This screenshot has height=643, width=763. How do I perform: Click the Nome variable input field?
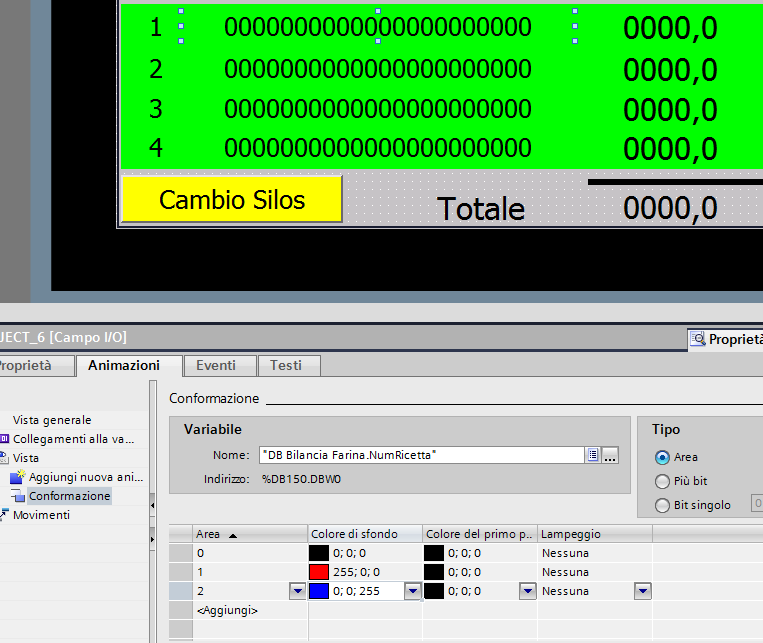(421, 455)
